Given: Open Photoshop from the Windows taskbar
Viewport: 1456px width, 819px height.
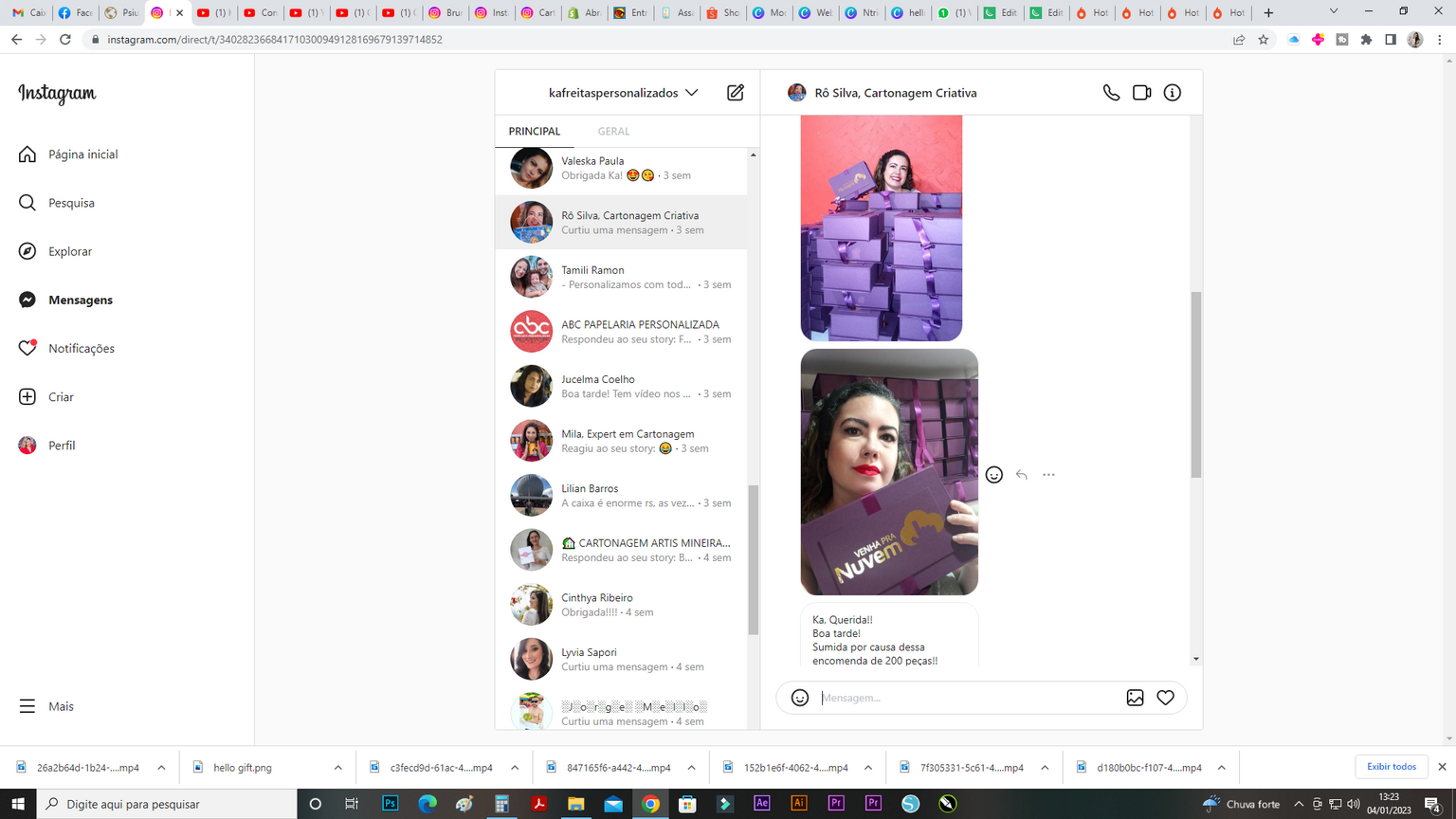Looking at the screenshot, I should tap(390, 804).
